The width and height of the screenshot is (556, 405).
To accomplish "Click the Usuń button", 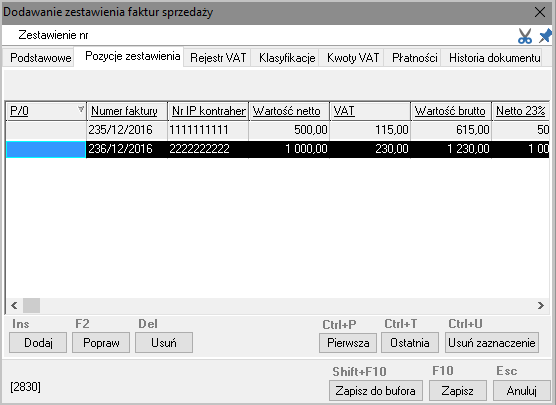I will [164, 343].
